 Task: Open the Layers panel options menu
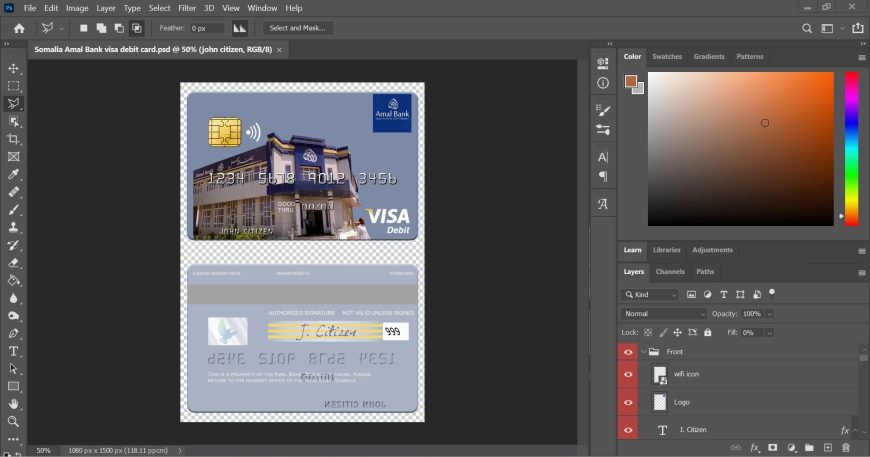[862, 272]
